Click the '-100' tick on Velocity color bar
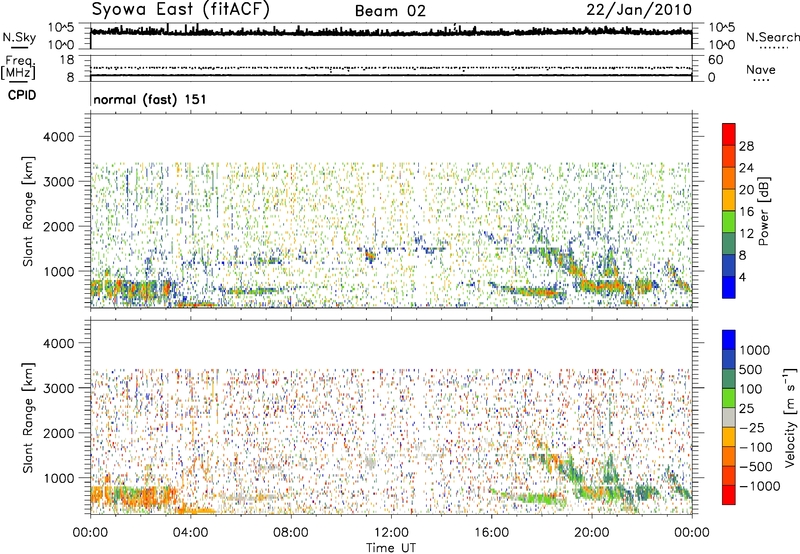 click(x=756, y=447)
